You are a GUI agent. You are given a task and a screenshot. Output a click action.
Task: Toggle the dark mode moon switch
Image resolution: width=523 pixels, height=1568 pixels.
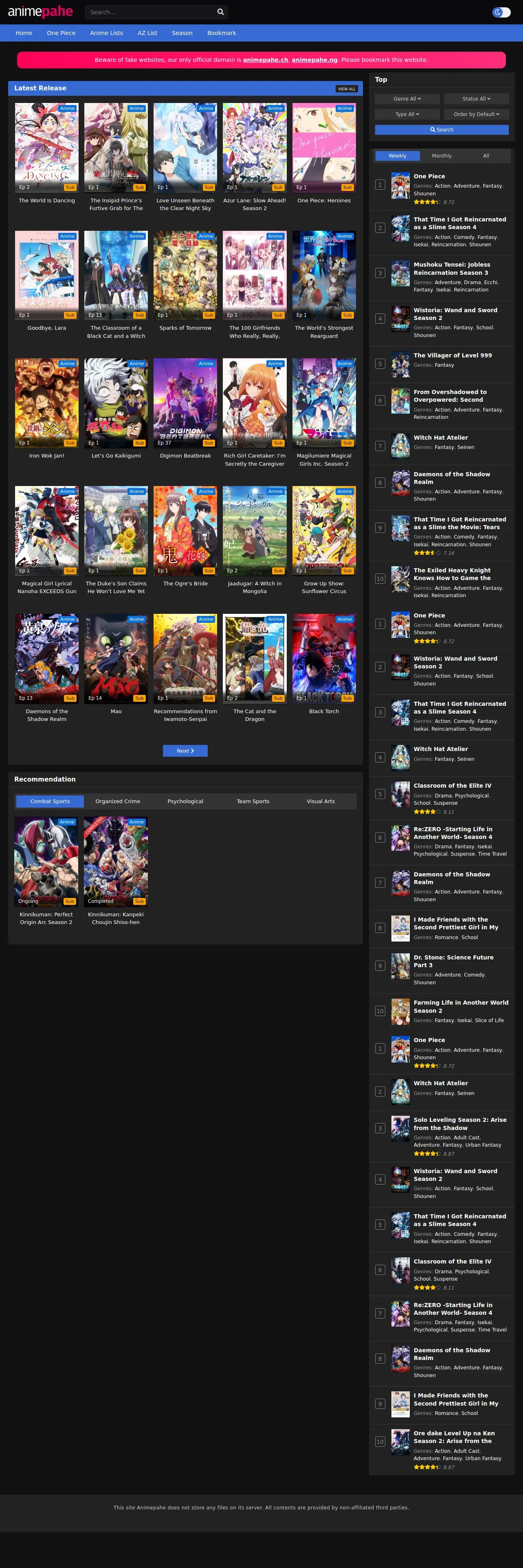coord(501,12)
